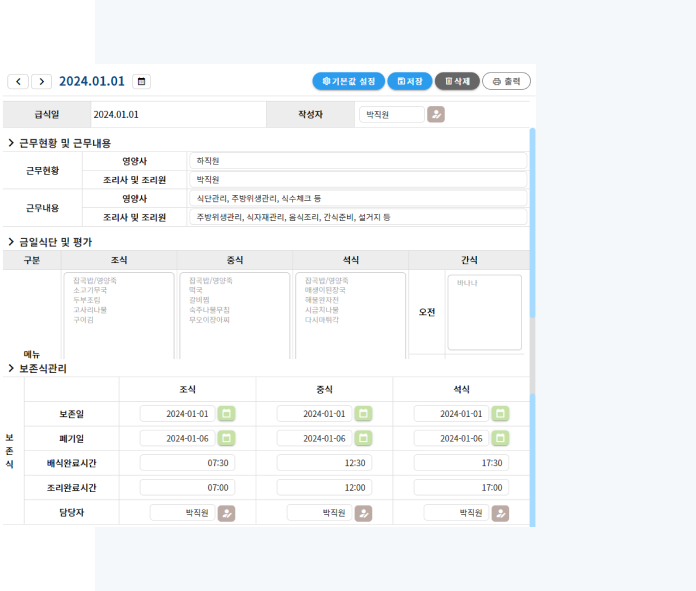
Task: Click the 2024.01.01 date heading
Action: [x=92, y=81]
